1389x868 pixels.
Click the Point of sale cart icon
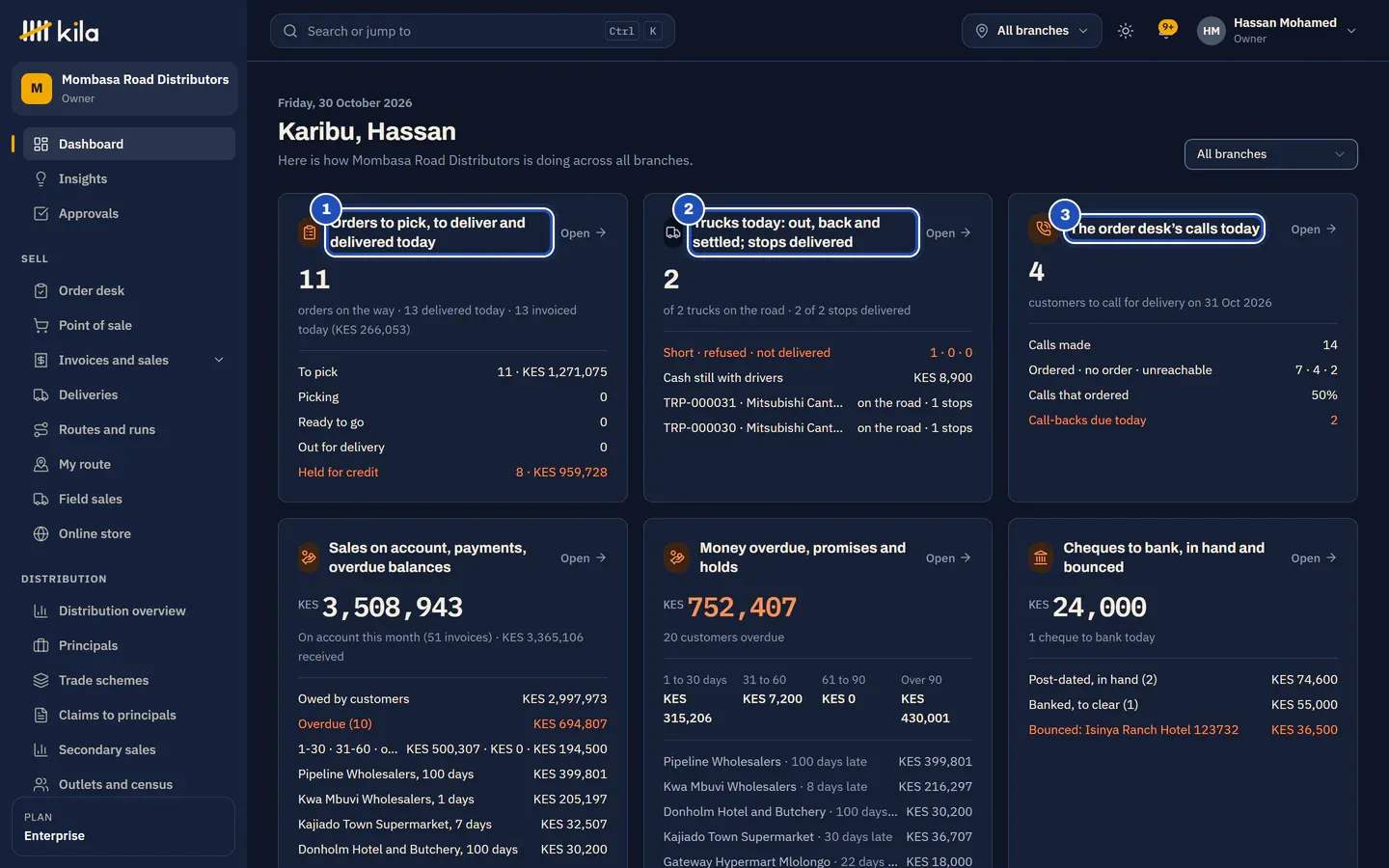point(41,325)
